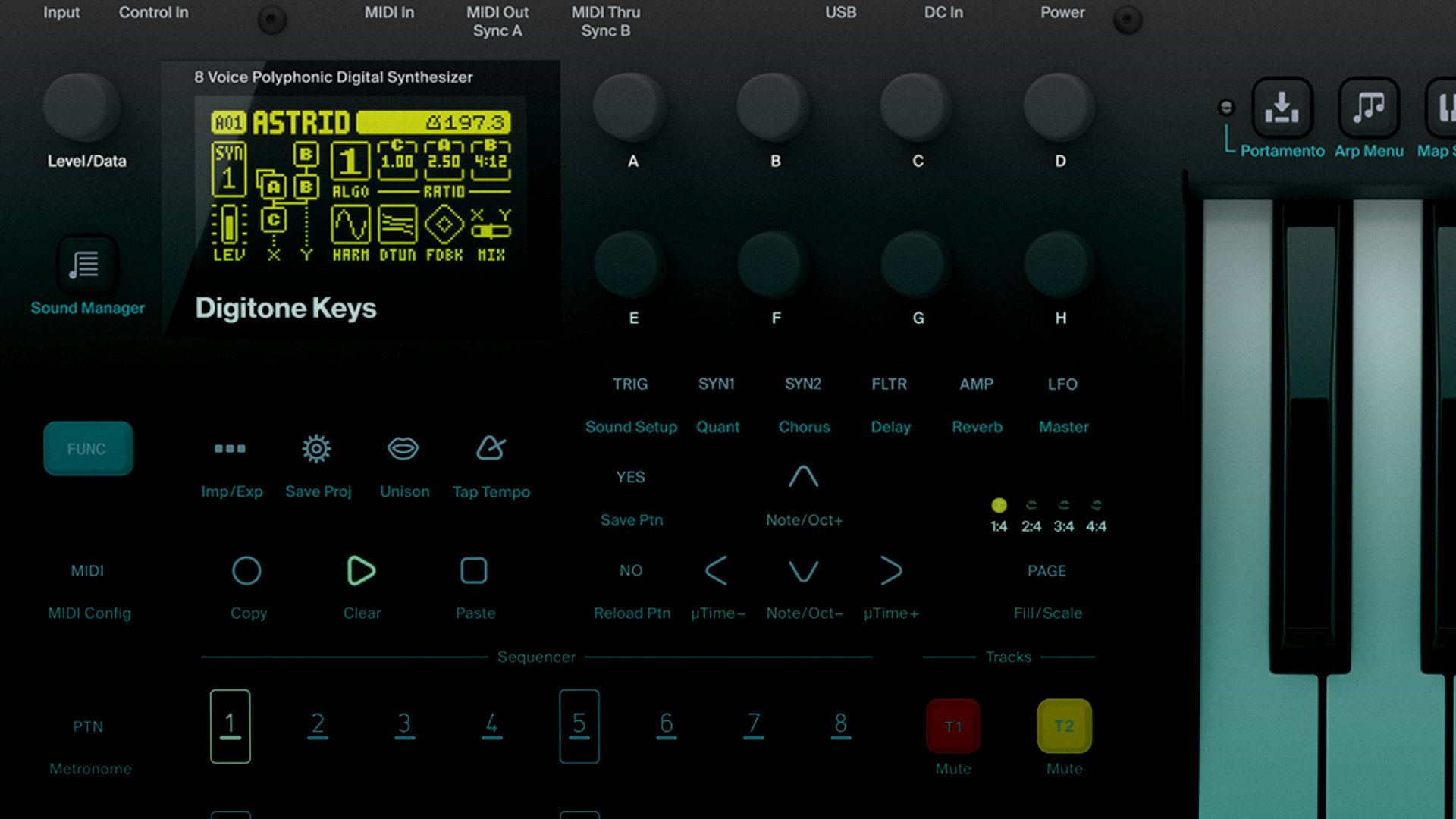Tap the Tap Tempo metronome icon
This screenshot has height=819, width=1456.
click(x=491, y=448)
